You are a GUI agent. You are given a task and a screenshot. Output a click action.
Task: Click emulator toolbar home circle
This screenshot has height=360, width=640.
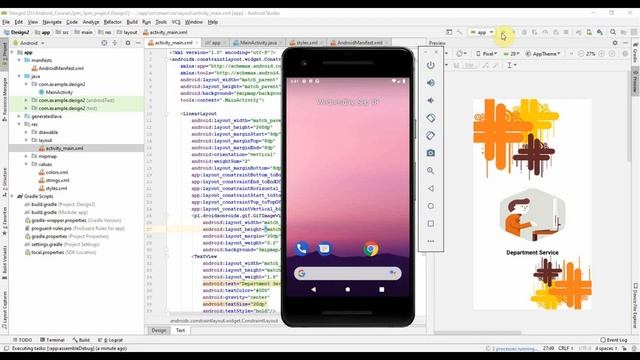pyautogui.click(x=431, y=206)
